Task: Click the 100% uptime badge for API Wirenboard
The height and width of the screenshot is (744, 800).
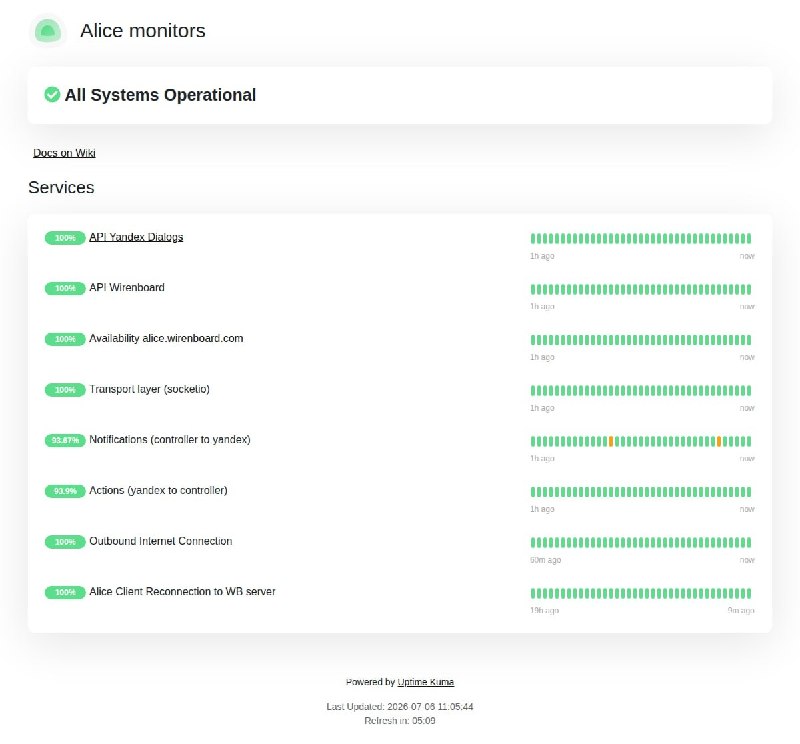Action: 65,288
